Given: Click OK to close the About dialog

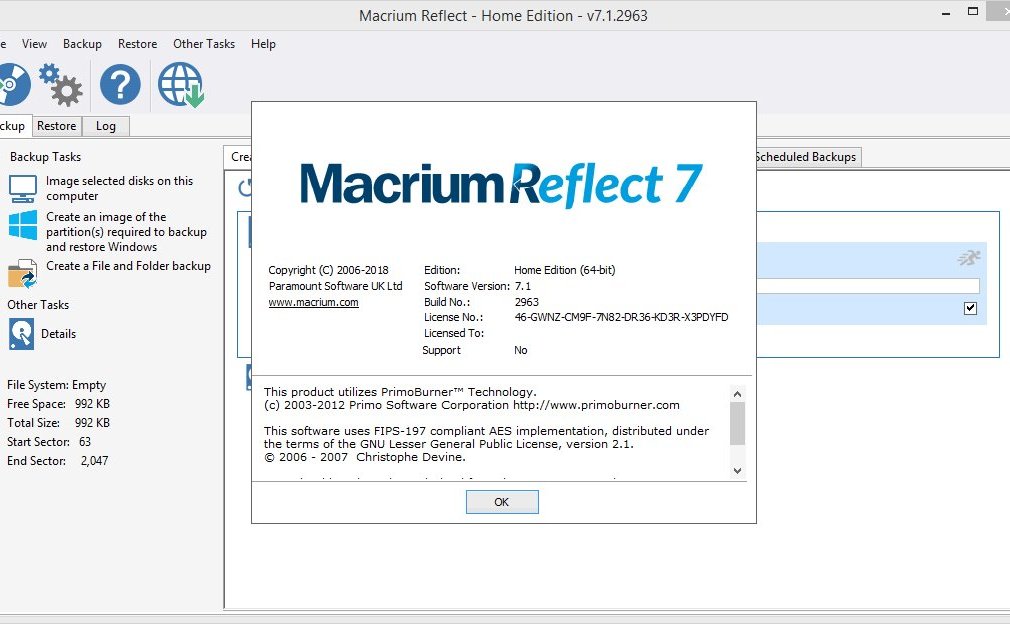Looking at the screenshot, I should [x=502, y=502].
